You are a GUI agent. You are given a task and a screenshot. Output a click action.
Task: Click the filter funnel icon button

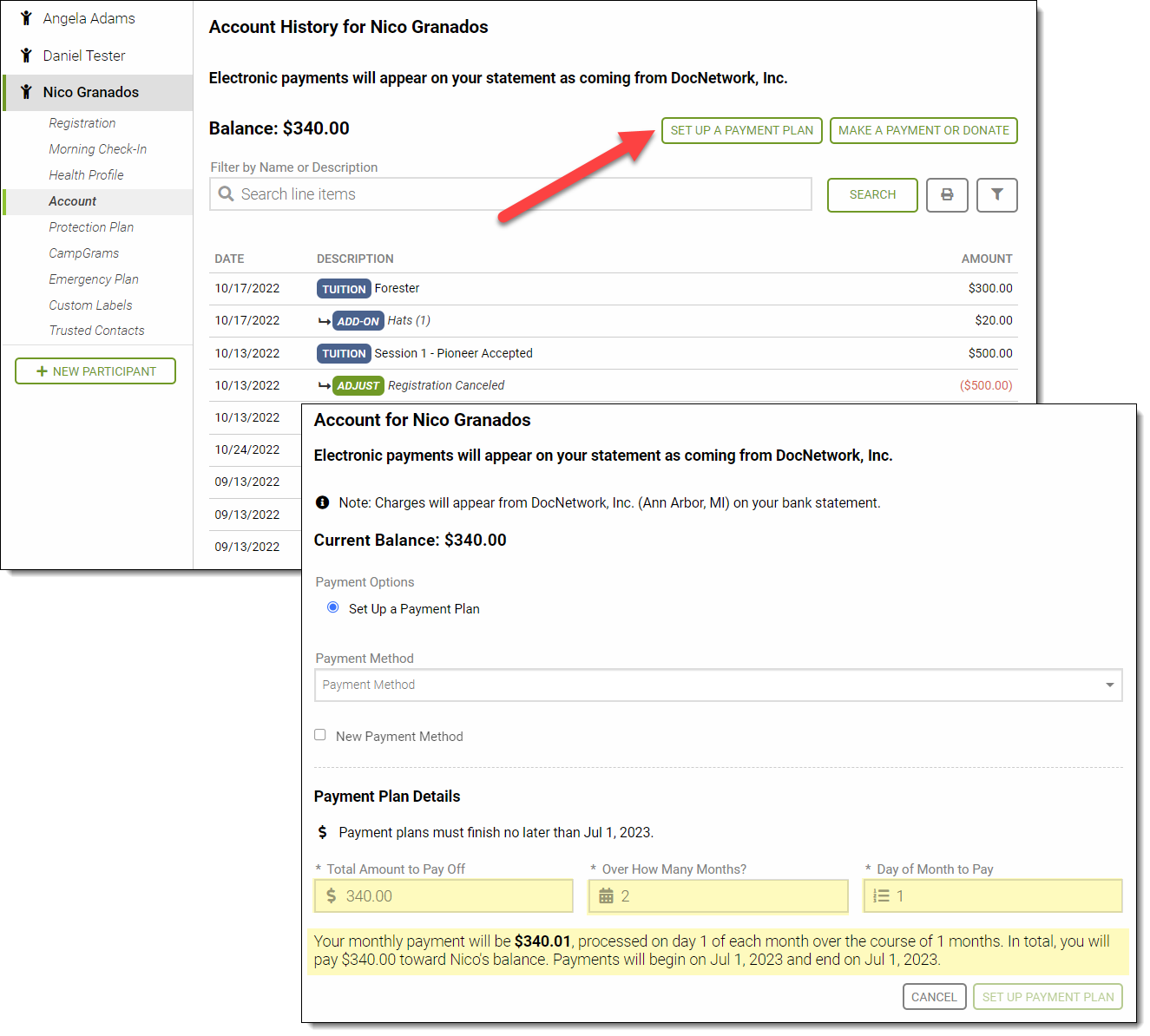(x=996, y=195)
